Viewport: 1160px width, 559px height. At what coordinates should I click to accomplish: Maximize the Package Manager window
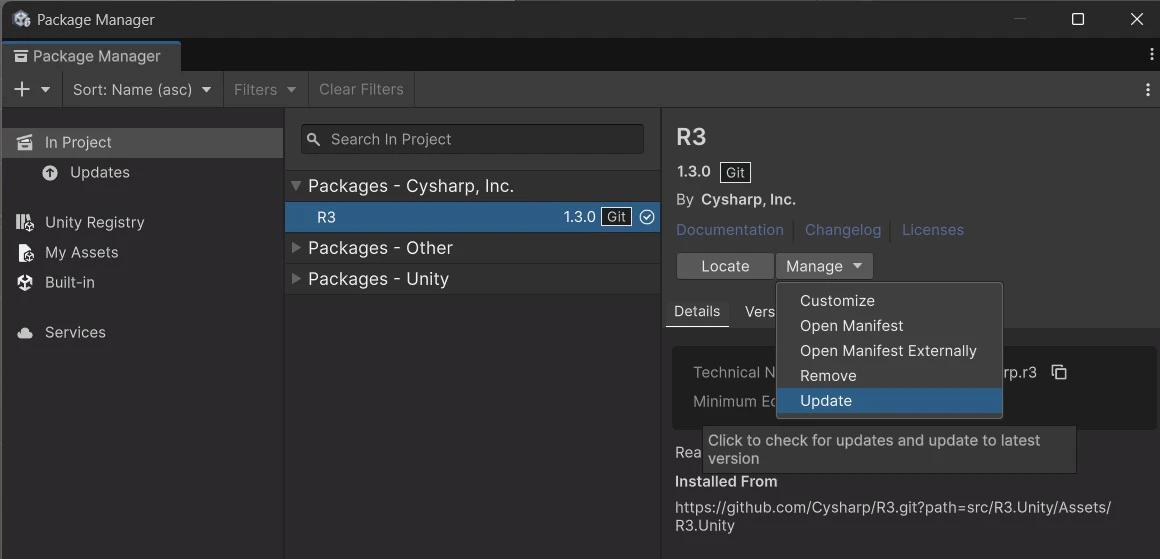(1078, 19)
